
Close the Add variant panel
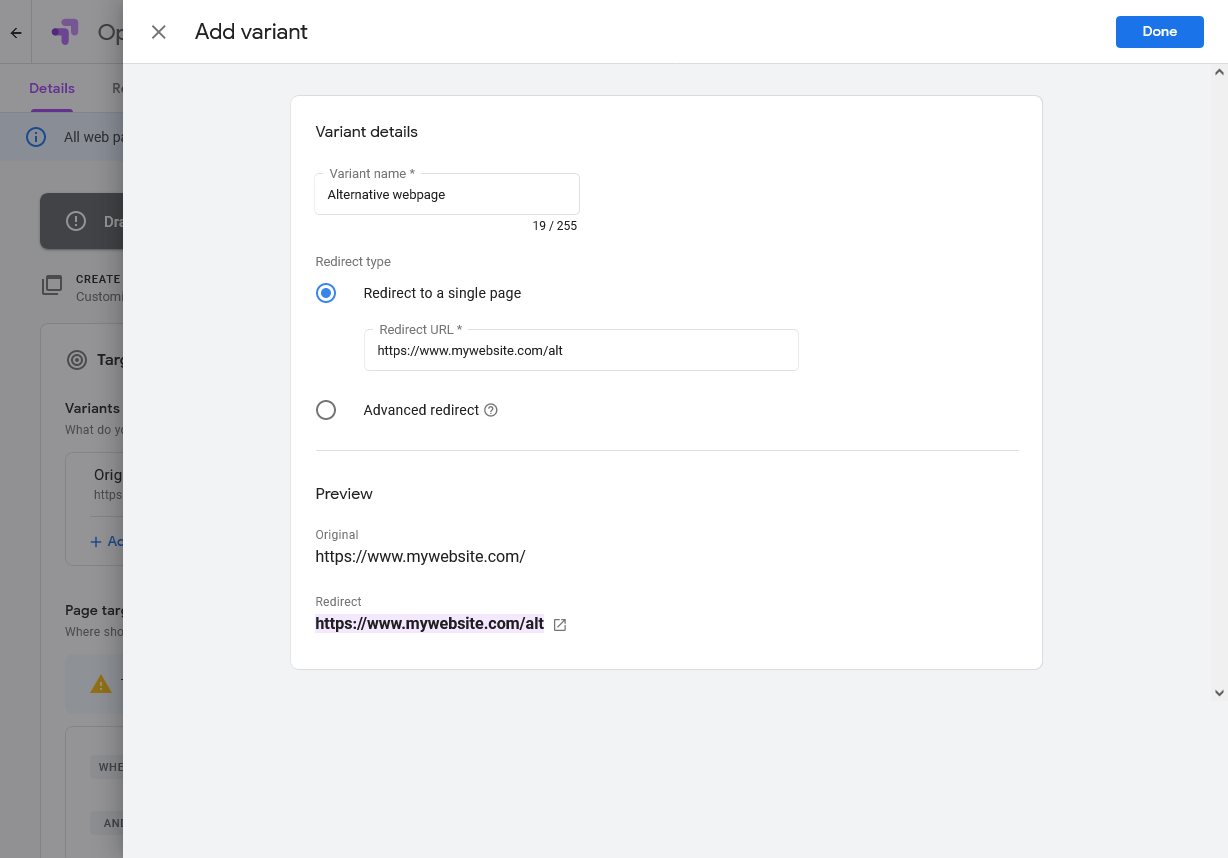[x=158, y=32]
